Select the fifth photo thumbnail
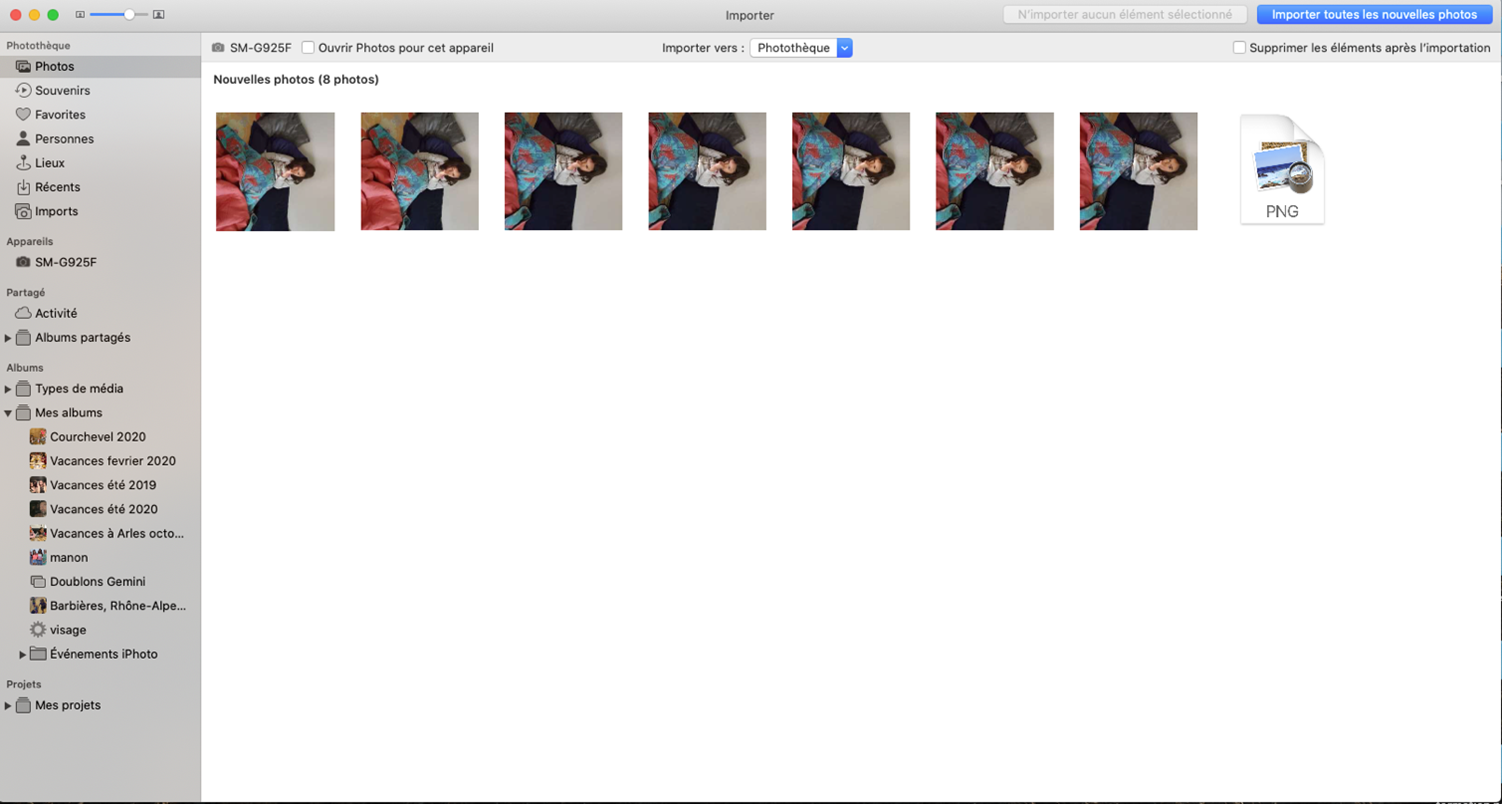1502x804 pixels. [851, 171]
